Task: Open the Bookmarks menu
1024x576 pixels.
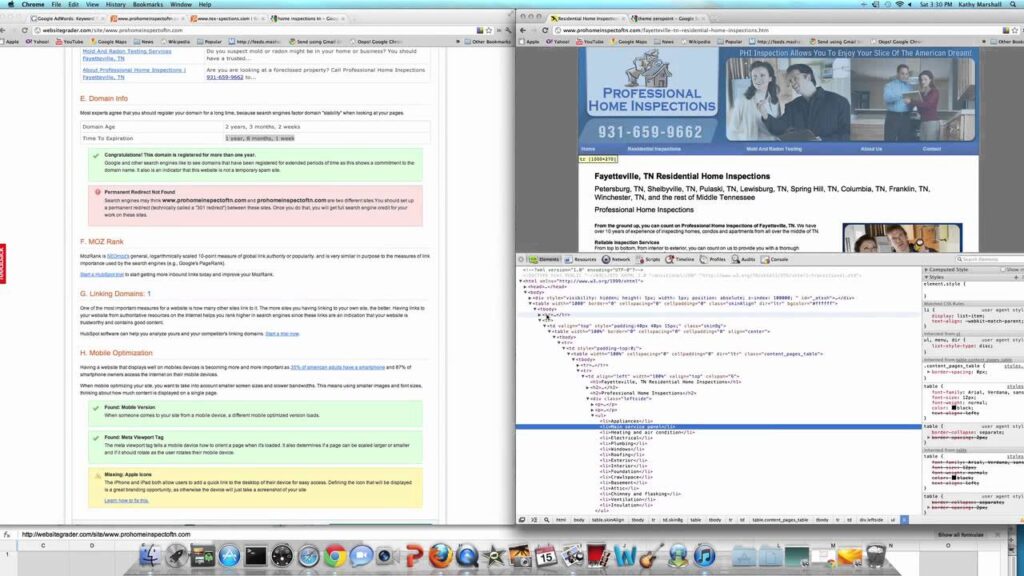Action: point(148,5)
